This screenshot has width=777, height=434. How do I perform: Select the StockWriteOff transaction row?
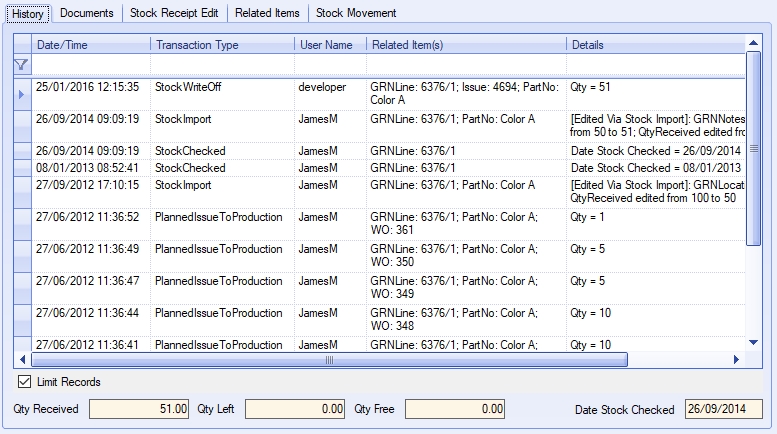click(188, 87)
